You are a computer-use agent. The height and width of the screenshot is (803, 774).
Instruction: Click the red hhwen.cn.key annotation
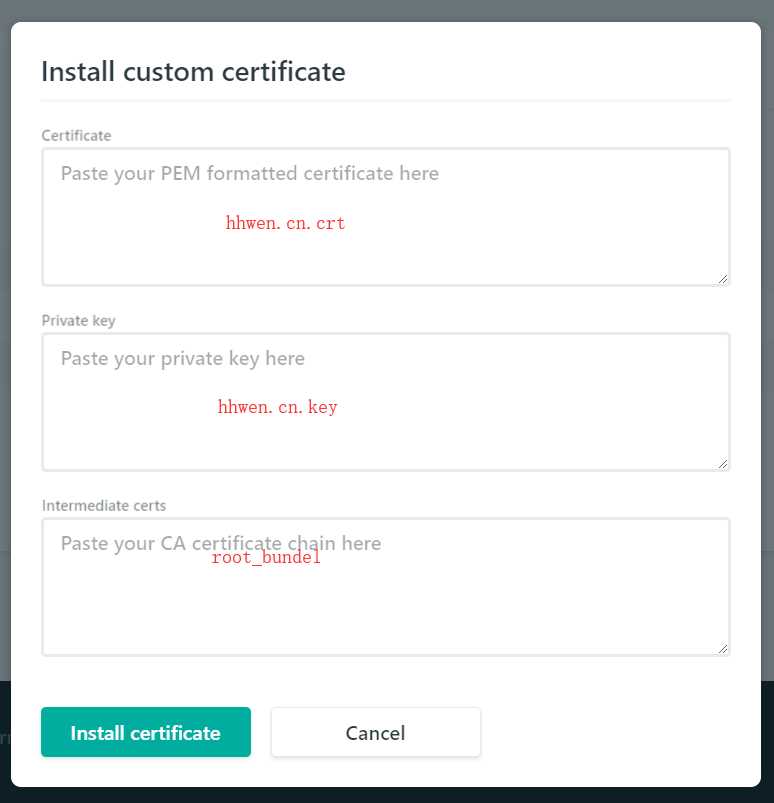(x=278, y=407)
